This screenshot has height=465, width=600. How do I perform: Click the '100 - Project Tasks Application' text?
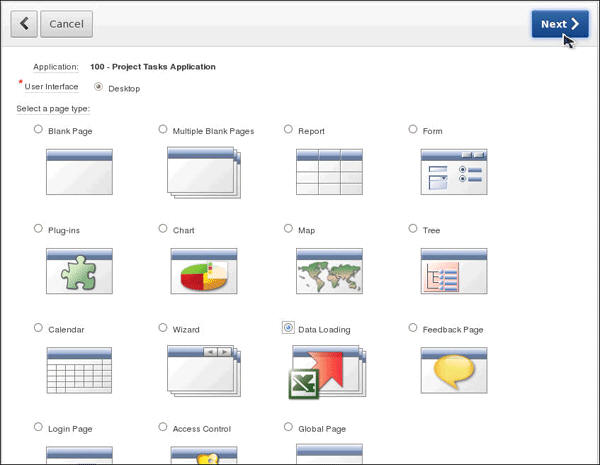pyautogui.click(x=153, y=67)
